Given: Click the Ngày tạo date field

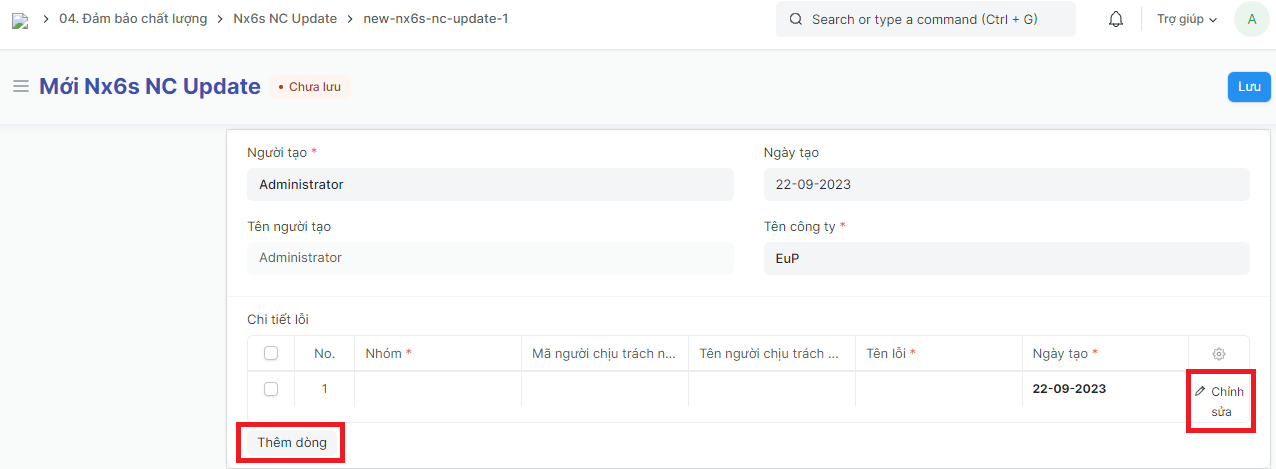Looking at the screenshot, I should click(x=1006, y=185).
